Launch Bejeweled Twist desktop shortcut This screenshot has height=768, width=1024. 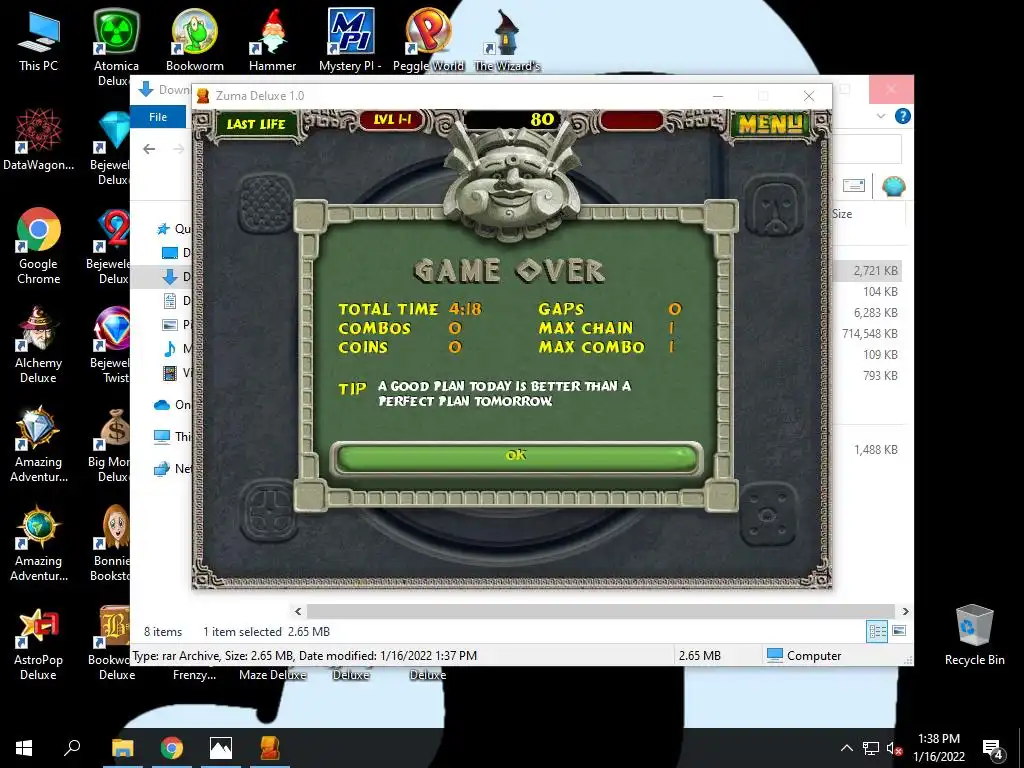[x=111, y=345]
